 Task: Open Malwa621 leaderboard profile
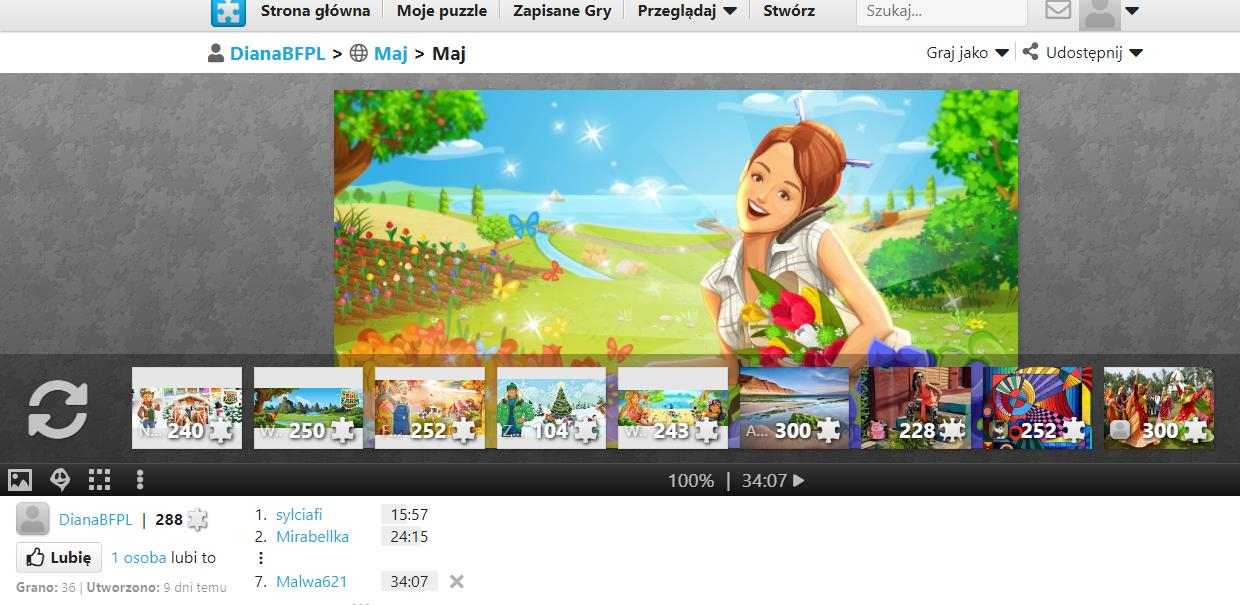pos(311,581)
